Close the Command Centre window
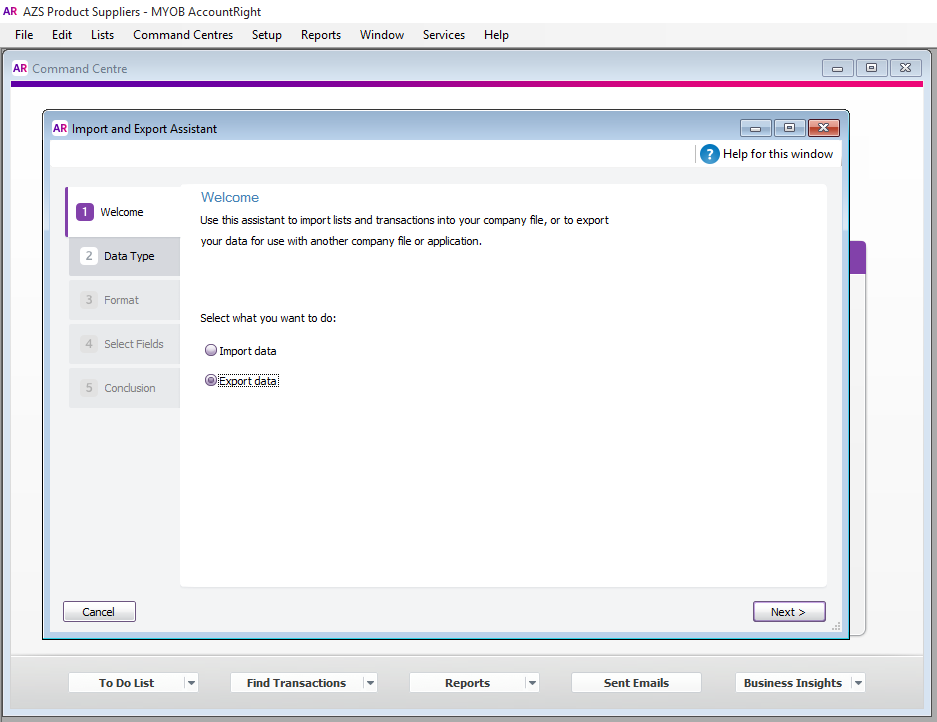 tap(905, 68)
